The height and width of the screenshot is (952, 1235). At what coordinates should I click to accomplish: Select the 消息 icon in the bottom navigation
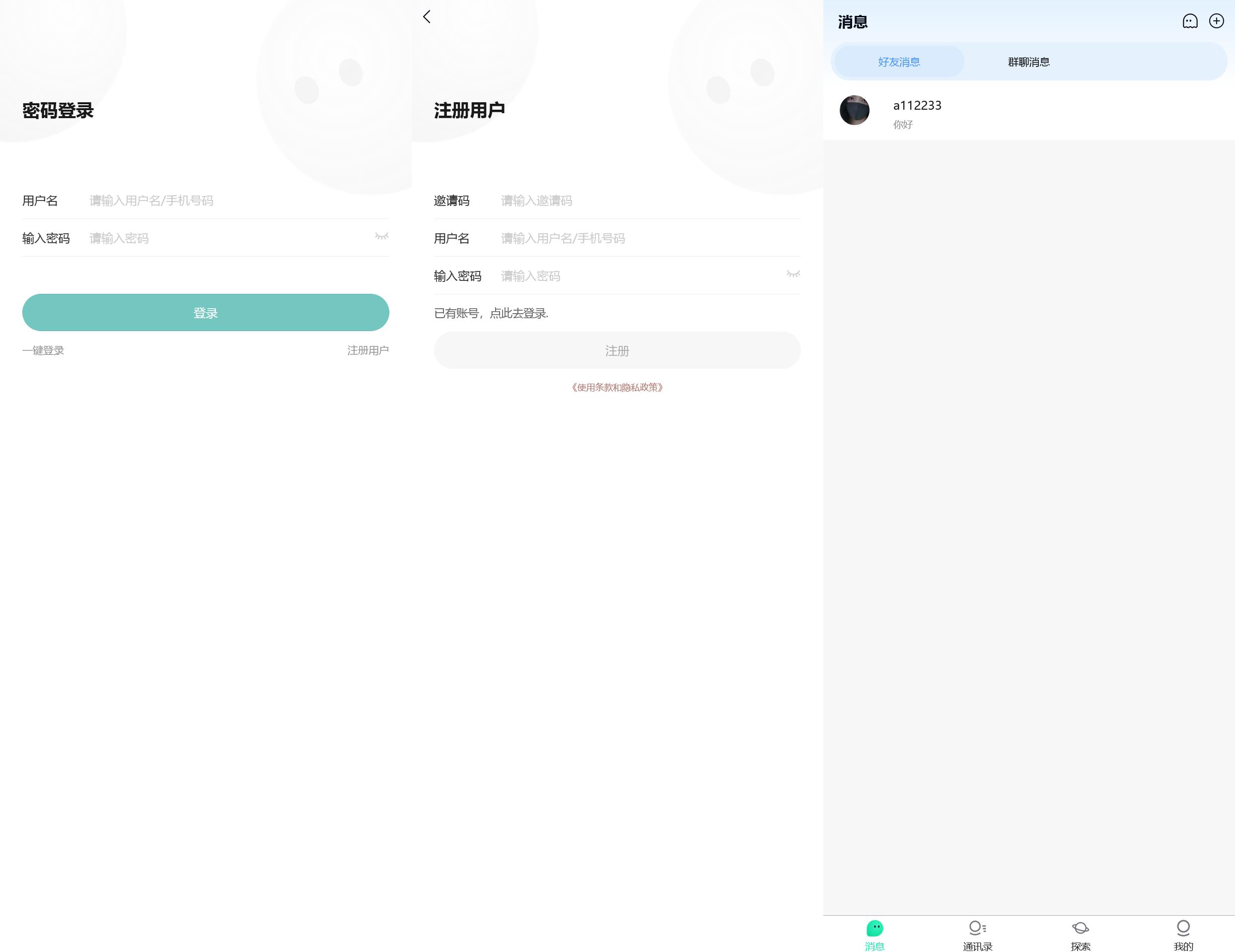click(x=875, y=933)
